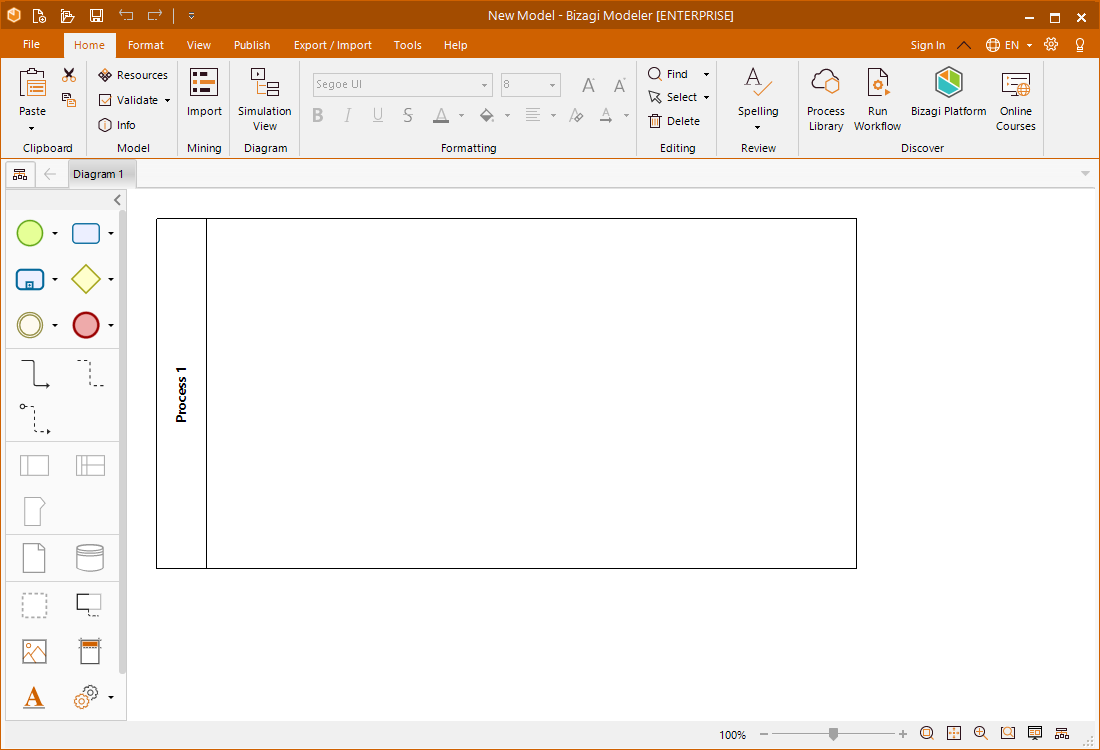Toggle Strikethrough formatting
This screenshot has width=1100, height=750.
point(408,115)
